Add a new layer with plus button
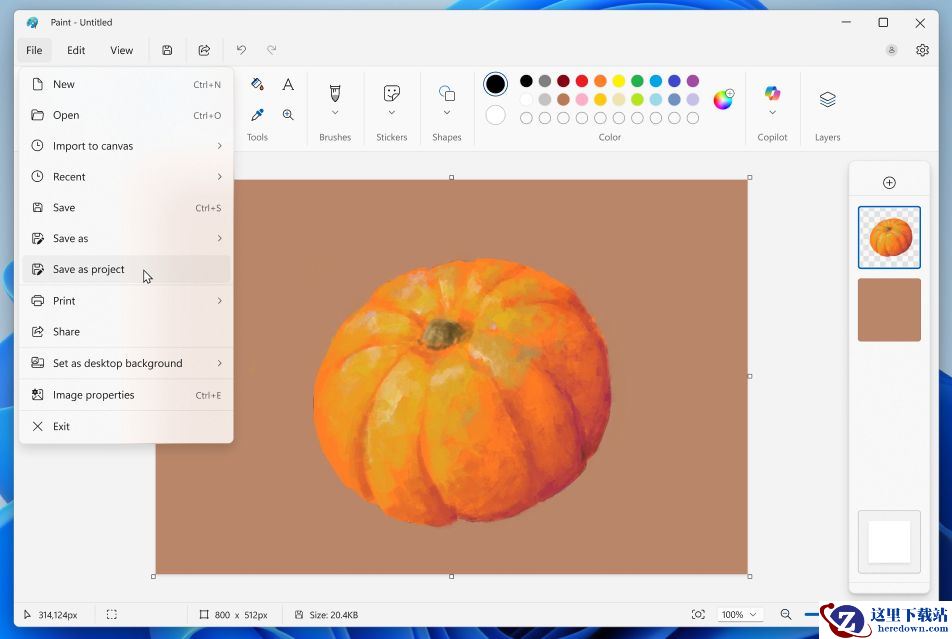The width and height of the screenshot is (952, 639). 889,182
